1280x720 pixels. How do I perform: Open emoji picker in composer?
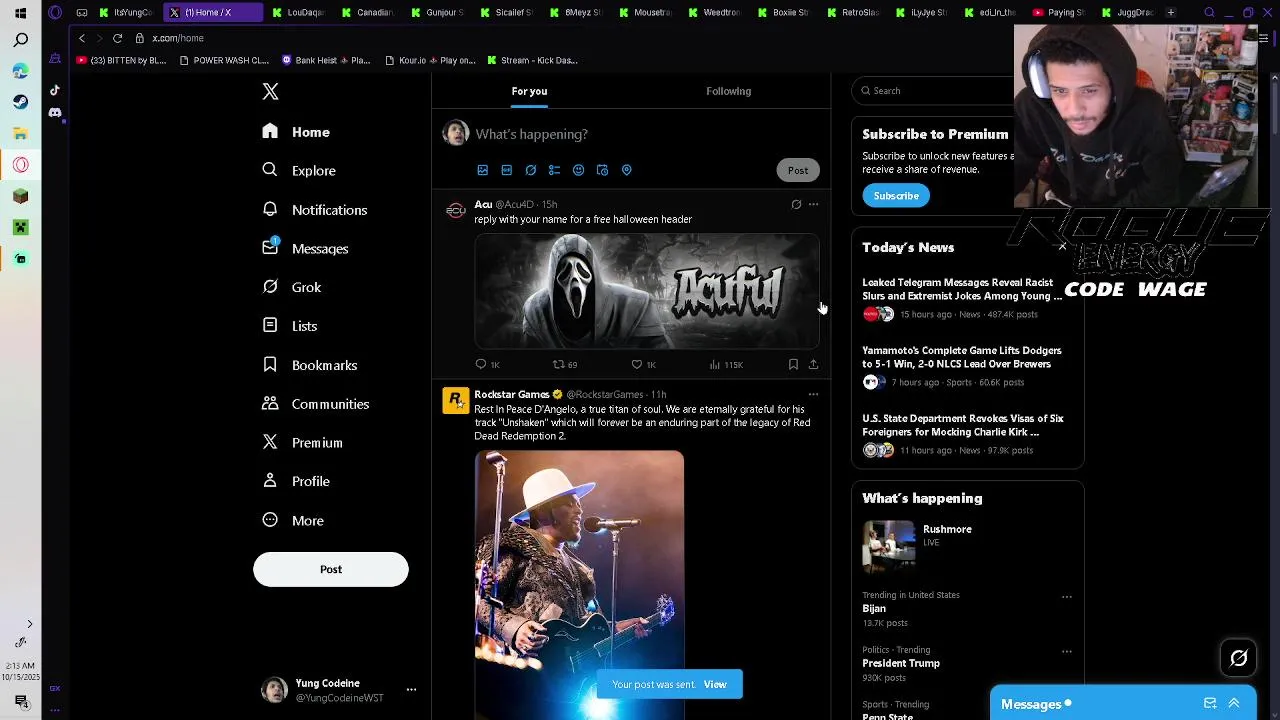[578, 170]
